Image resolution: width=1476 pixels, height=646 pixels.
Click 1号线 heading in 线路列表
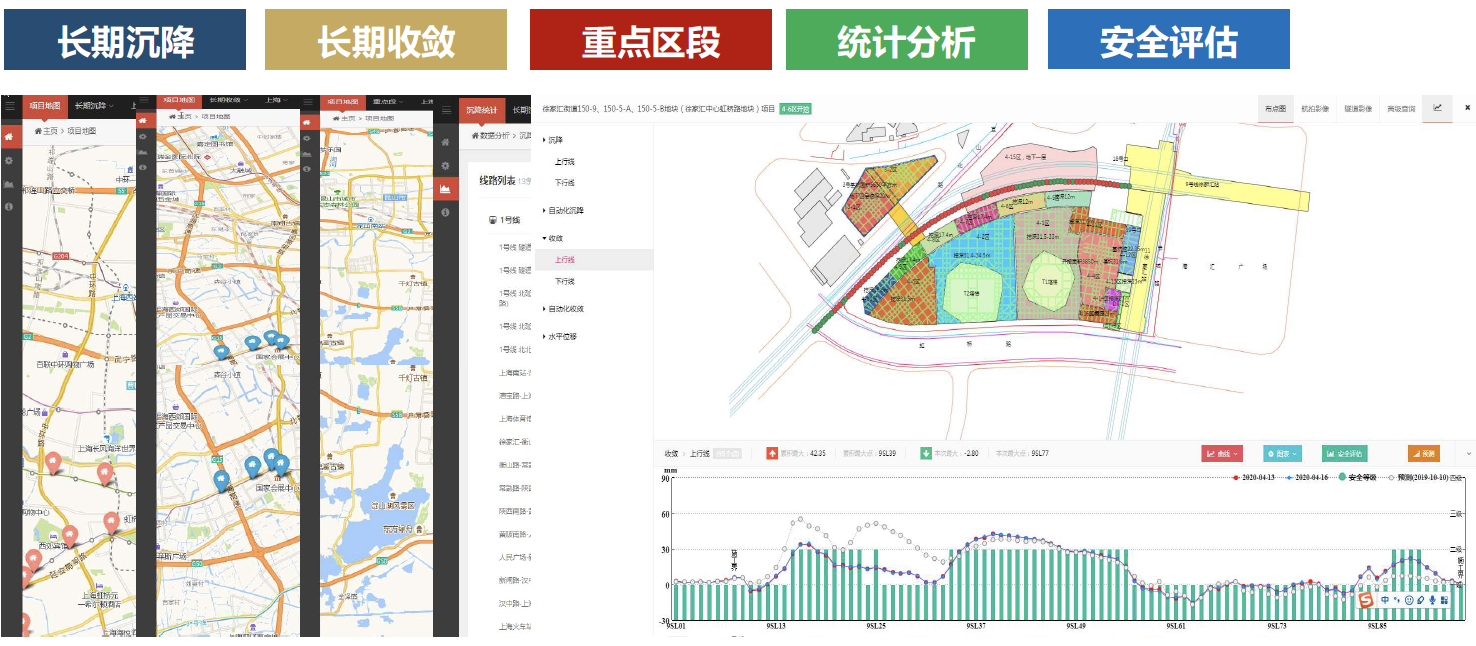[x=503, y=220]
